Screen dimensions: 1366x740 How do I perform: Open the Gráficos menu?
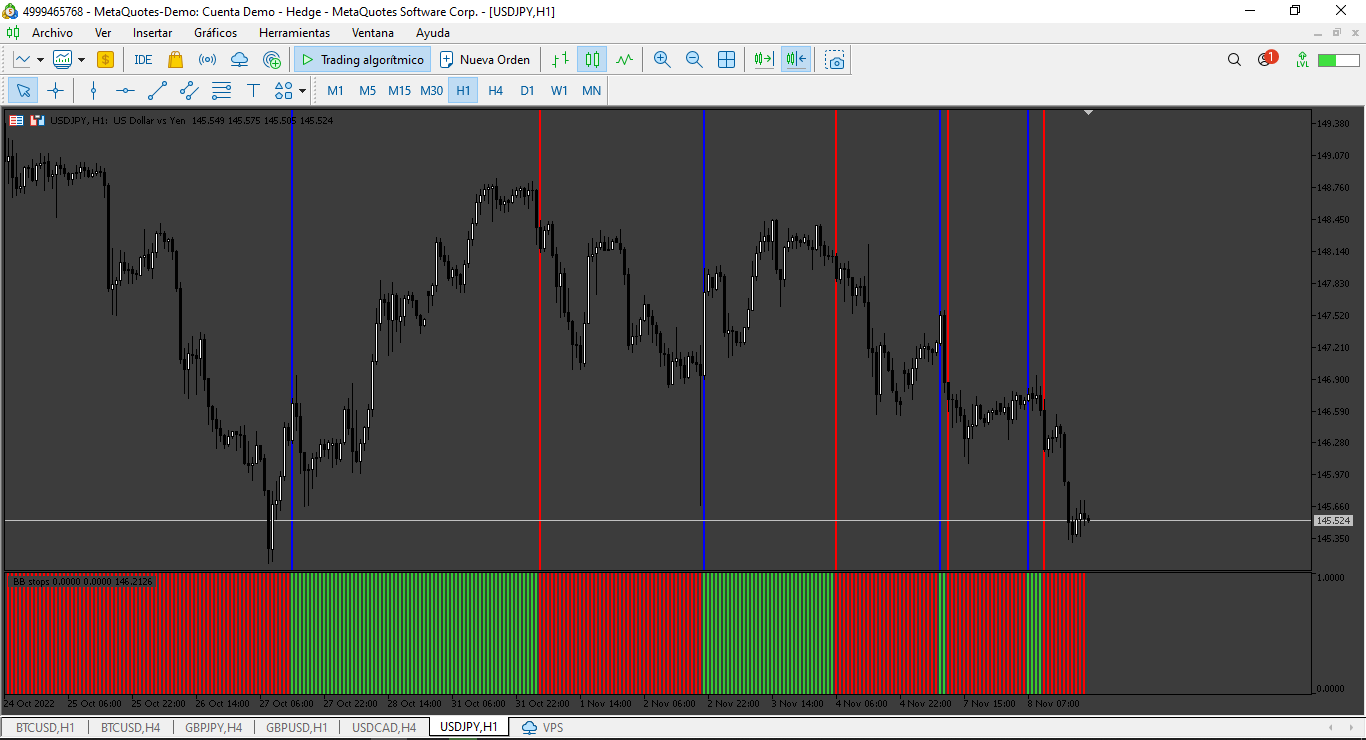point(215,33)
